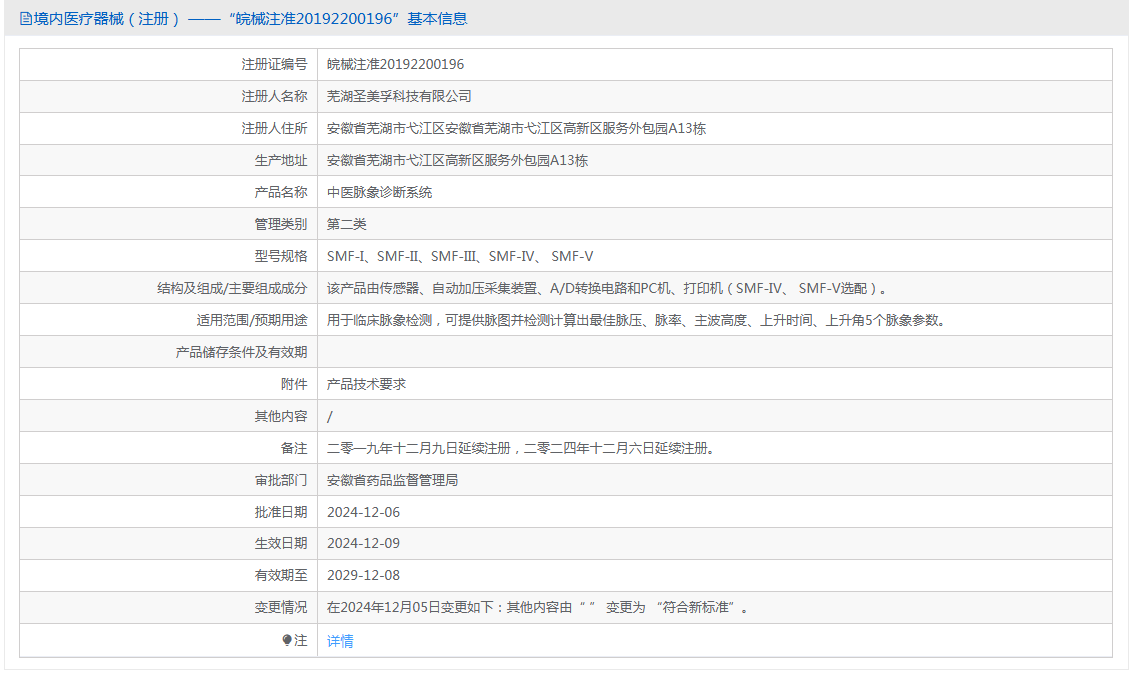Open the 详情 link
Image resolution: width=1142 pixels, height=680 pixels.
point(340,641)
